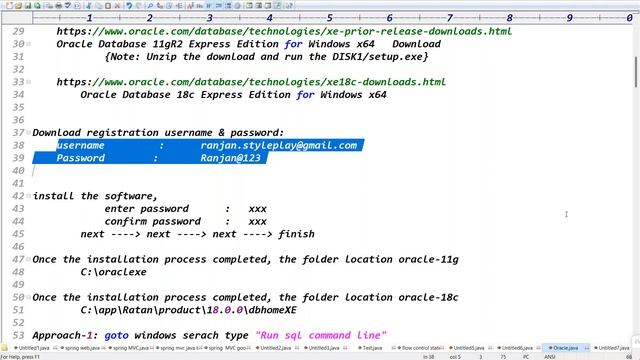Screen dimensions: 640x360
Task: Click the Open file folder icon
Action: 18,6
